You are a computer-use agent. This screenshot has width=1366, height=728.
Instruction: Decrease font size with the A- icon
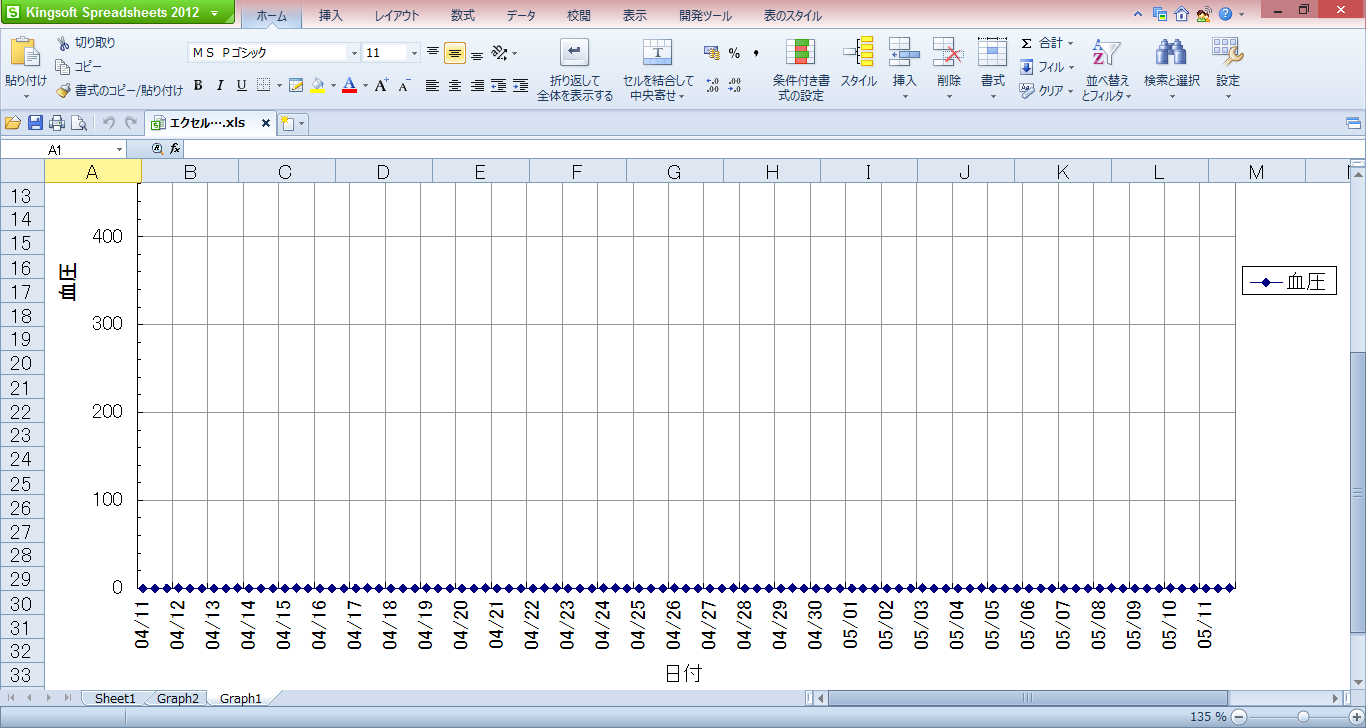404,86
